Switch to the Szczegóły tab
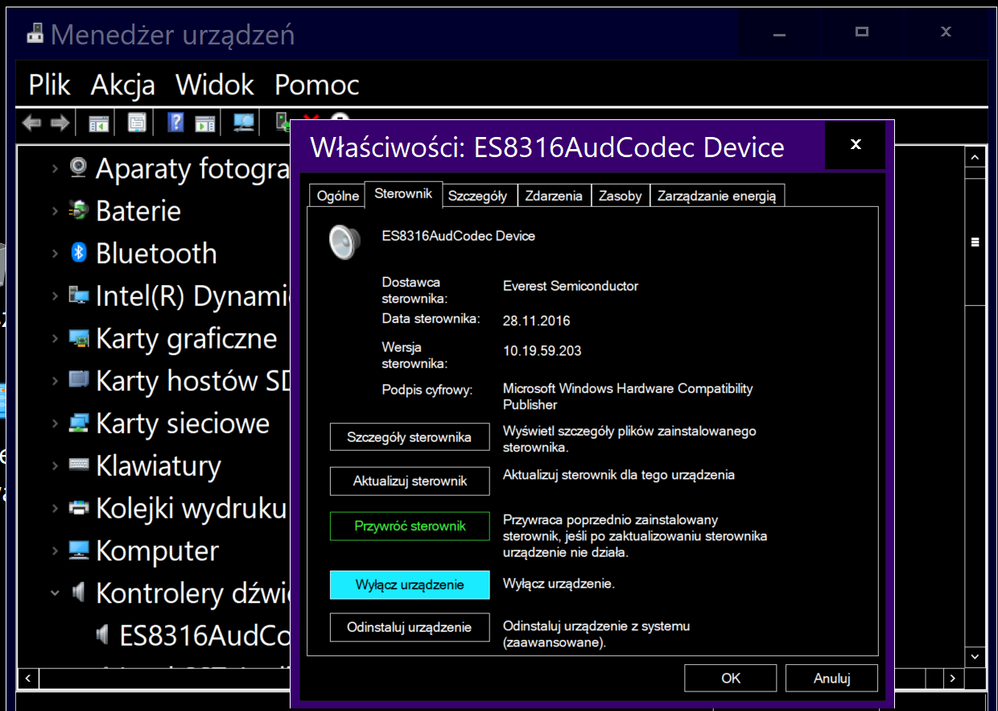 pos(477,196)
